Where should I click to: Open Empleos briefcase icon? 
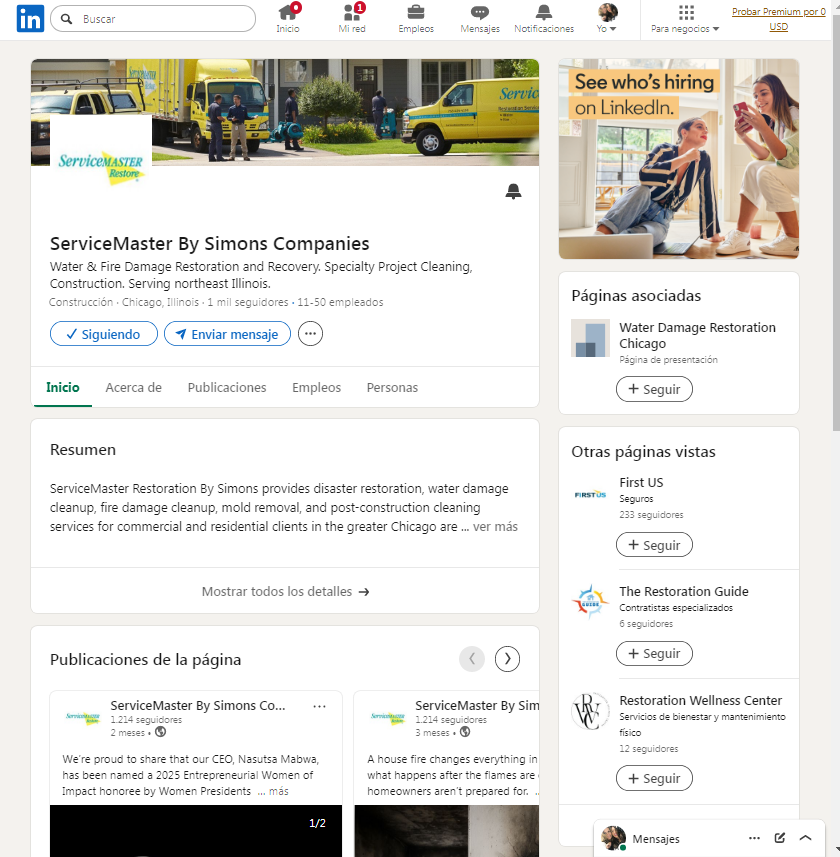416,19
